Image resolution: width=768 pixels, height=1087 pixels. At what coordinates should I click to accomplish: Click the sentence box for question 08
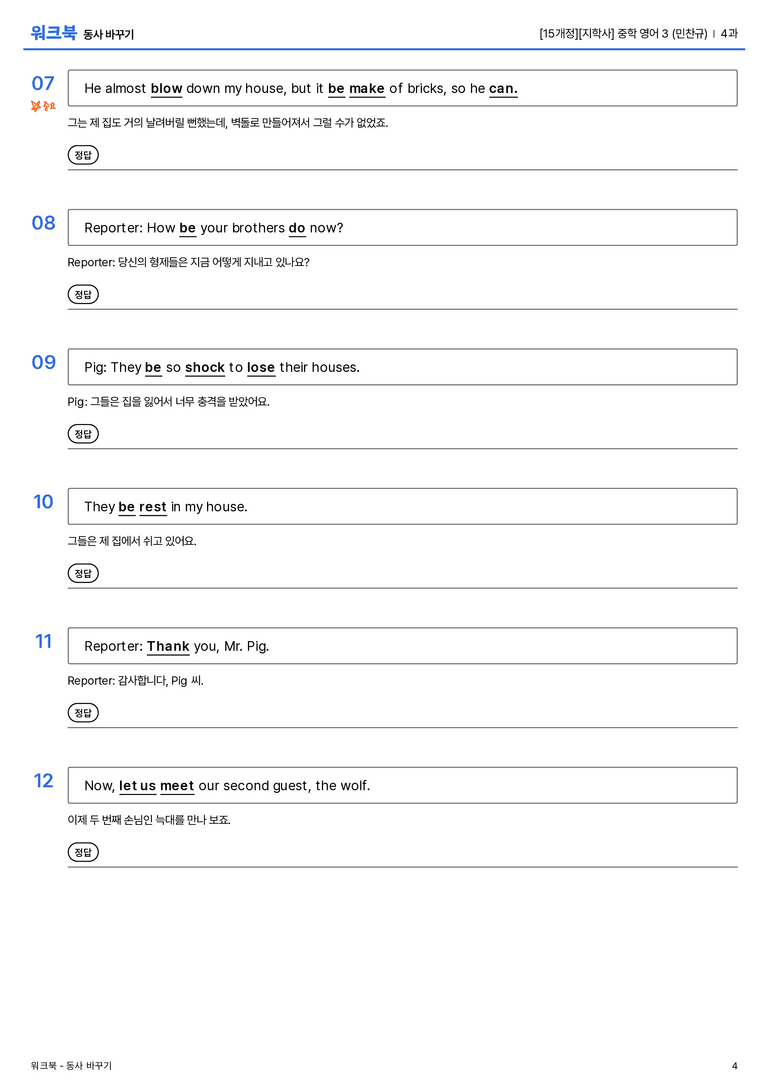point(403,227)
